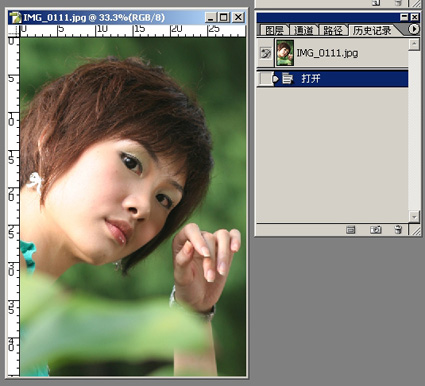Click the IMG_0111.jpg document title icon

click(15, 17)
